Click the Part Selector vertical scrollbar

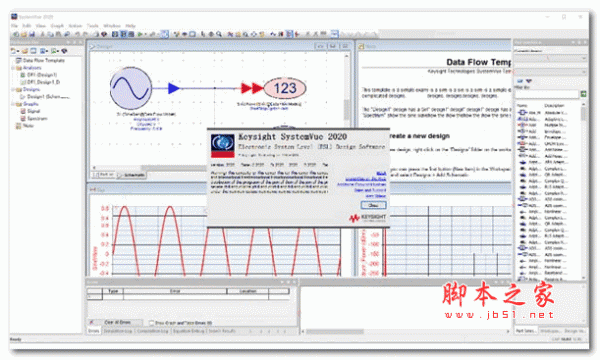click(584, 191)
